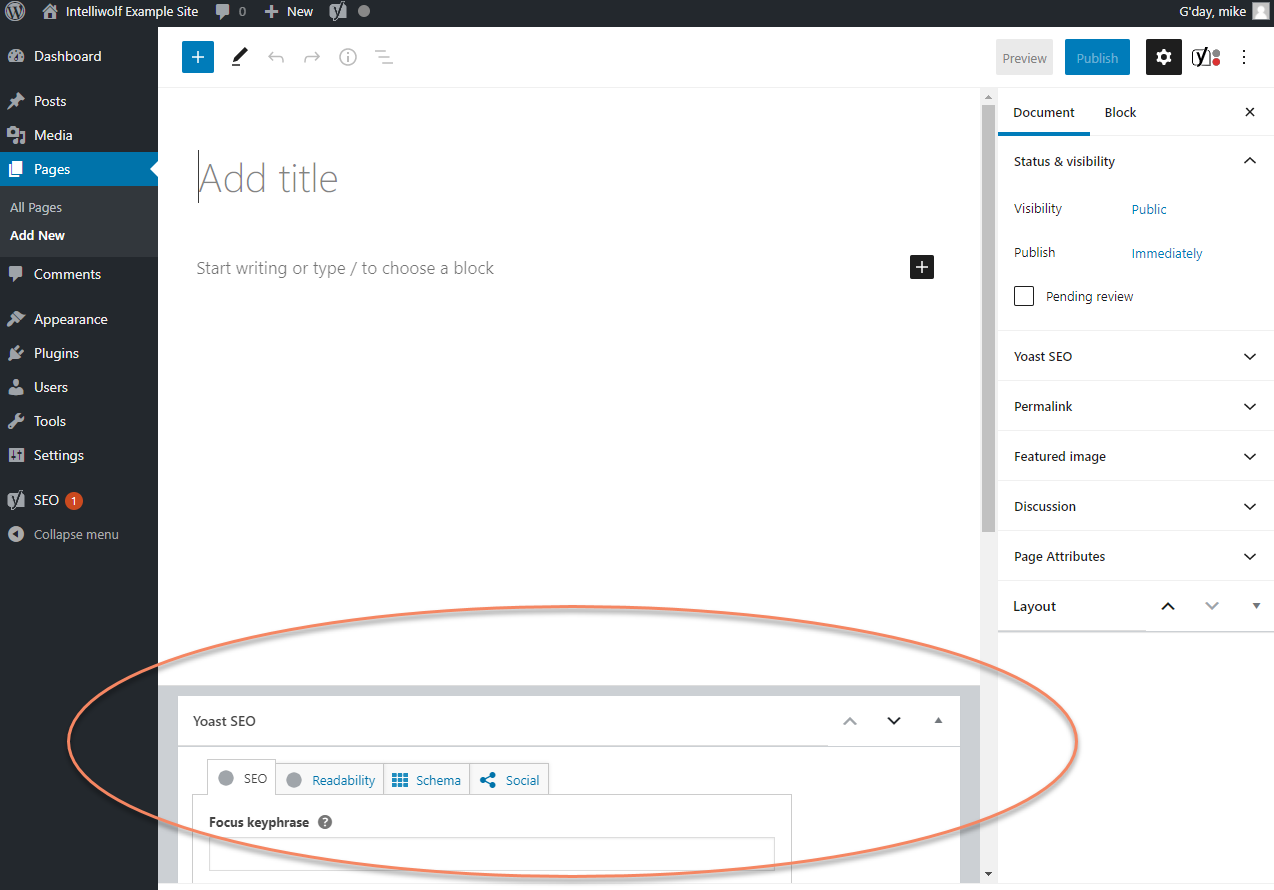The height and width of the screenshot is (890, 1274).
Task: Click the Redo arrow
Action: 311,57
